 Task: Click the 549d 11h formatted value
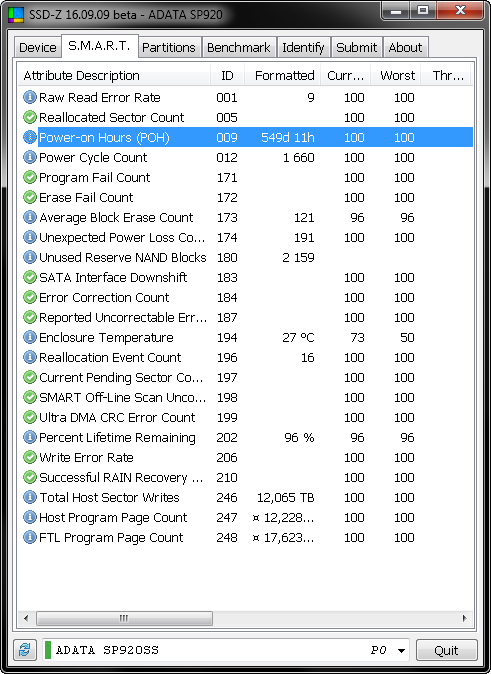pos(288,138)
